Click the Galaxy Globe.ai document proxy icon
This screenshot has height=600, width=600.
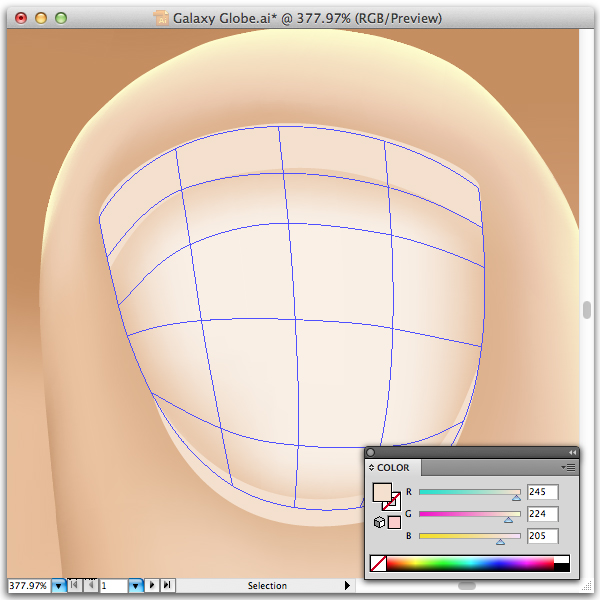tap(161, 18)
